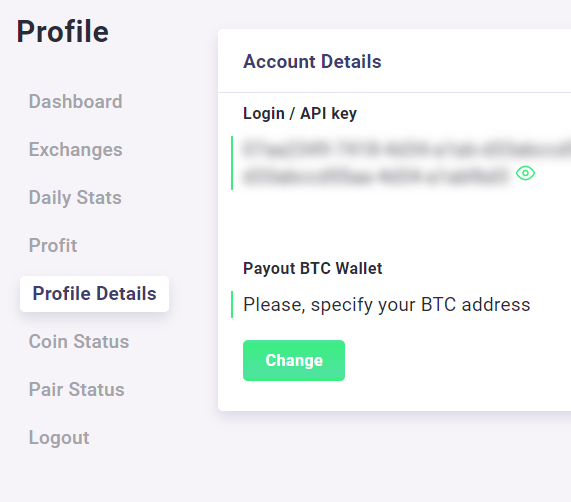Click the first line of the blurred API key
Screen dimensions: 571x502
(407, 149)
